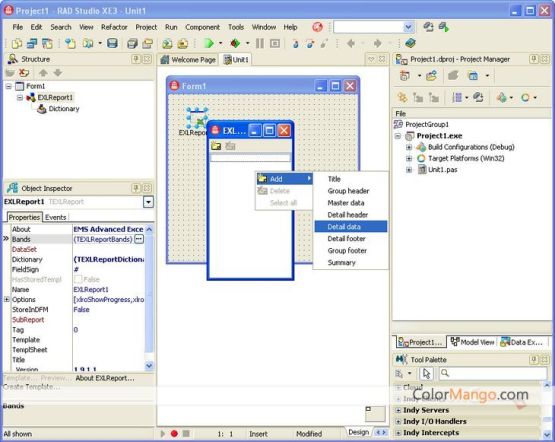Select the Name property value EXLReport1

coord(91,289)
